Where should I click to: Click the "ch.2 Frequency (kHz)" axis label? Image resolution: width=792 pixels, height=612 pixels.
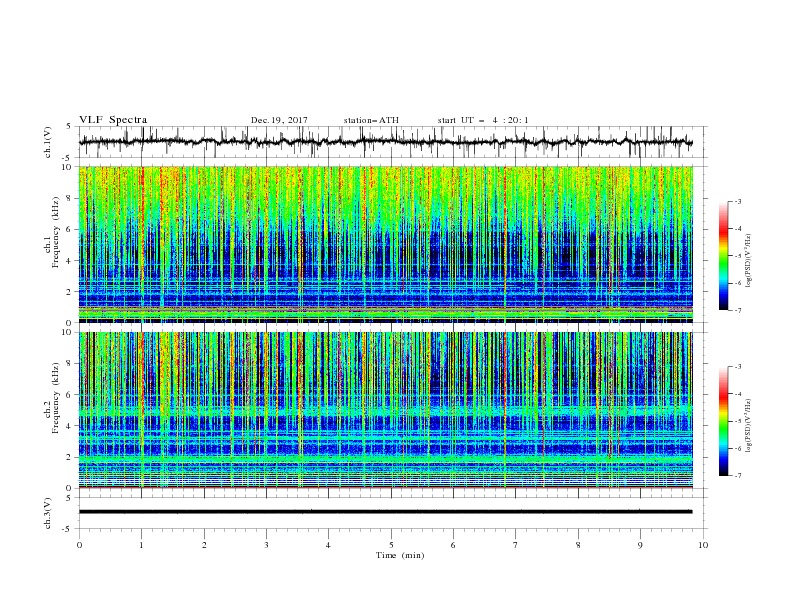tap(52, 399)
